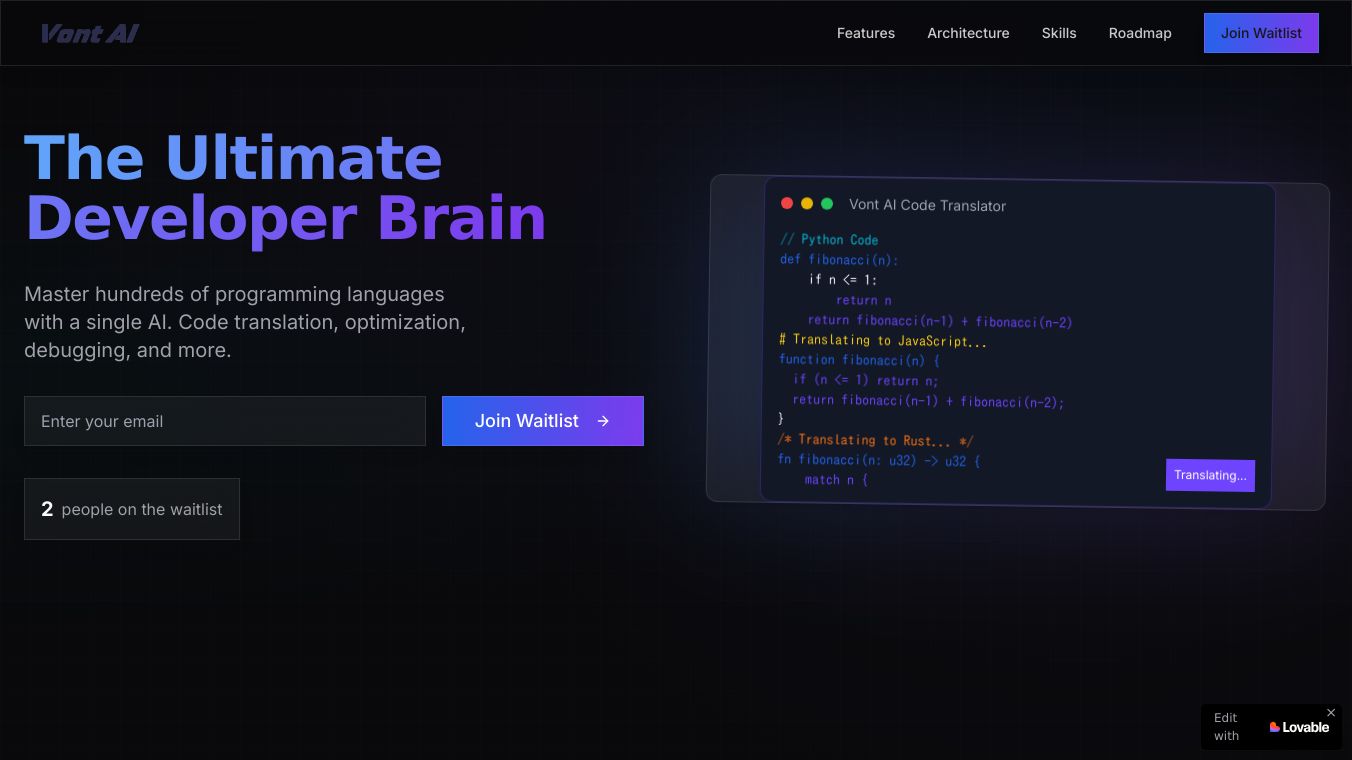The width and height of the screenshot is (1352, 760).
Task: Click the red dot in code window
Action: (787, 203)
